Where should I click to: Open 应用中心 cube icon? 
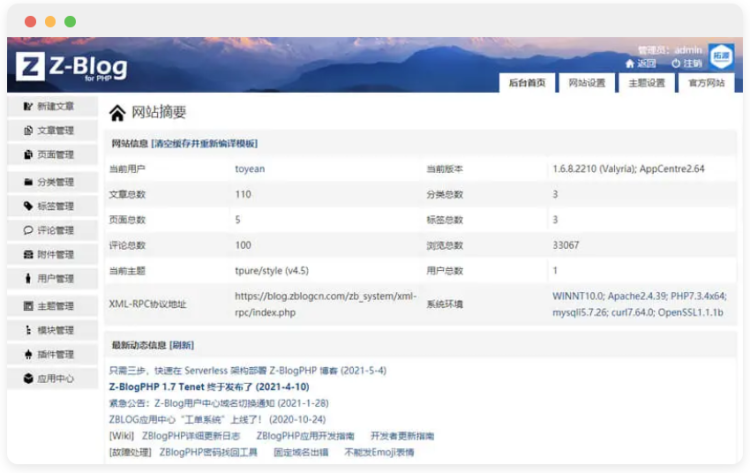click(x=28, y=378)
